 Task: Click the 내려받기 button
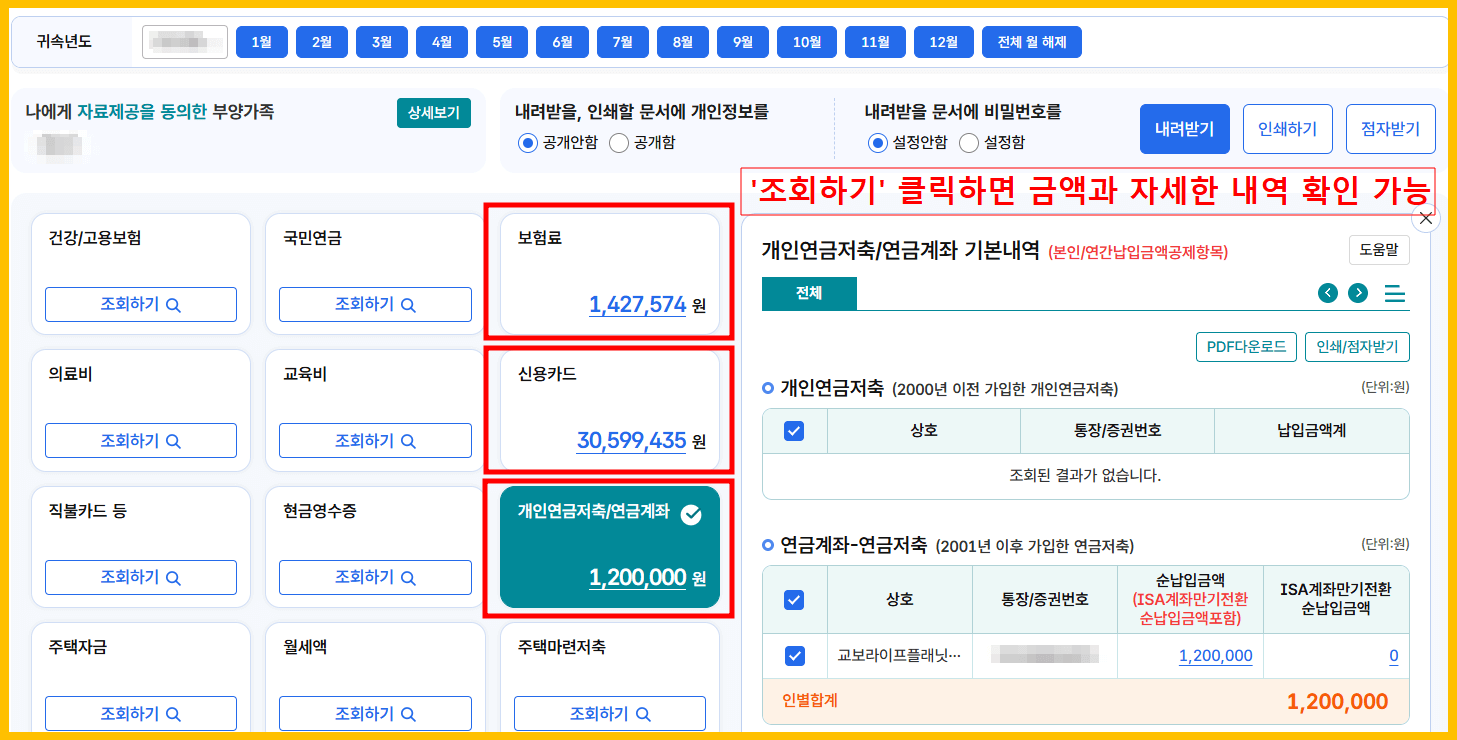click(x=1184, y=128)
